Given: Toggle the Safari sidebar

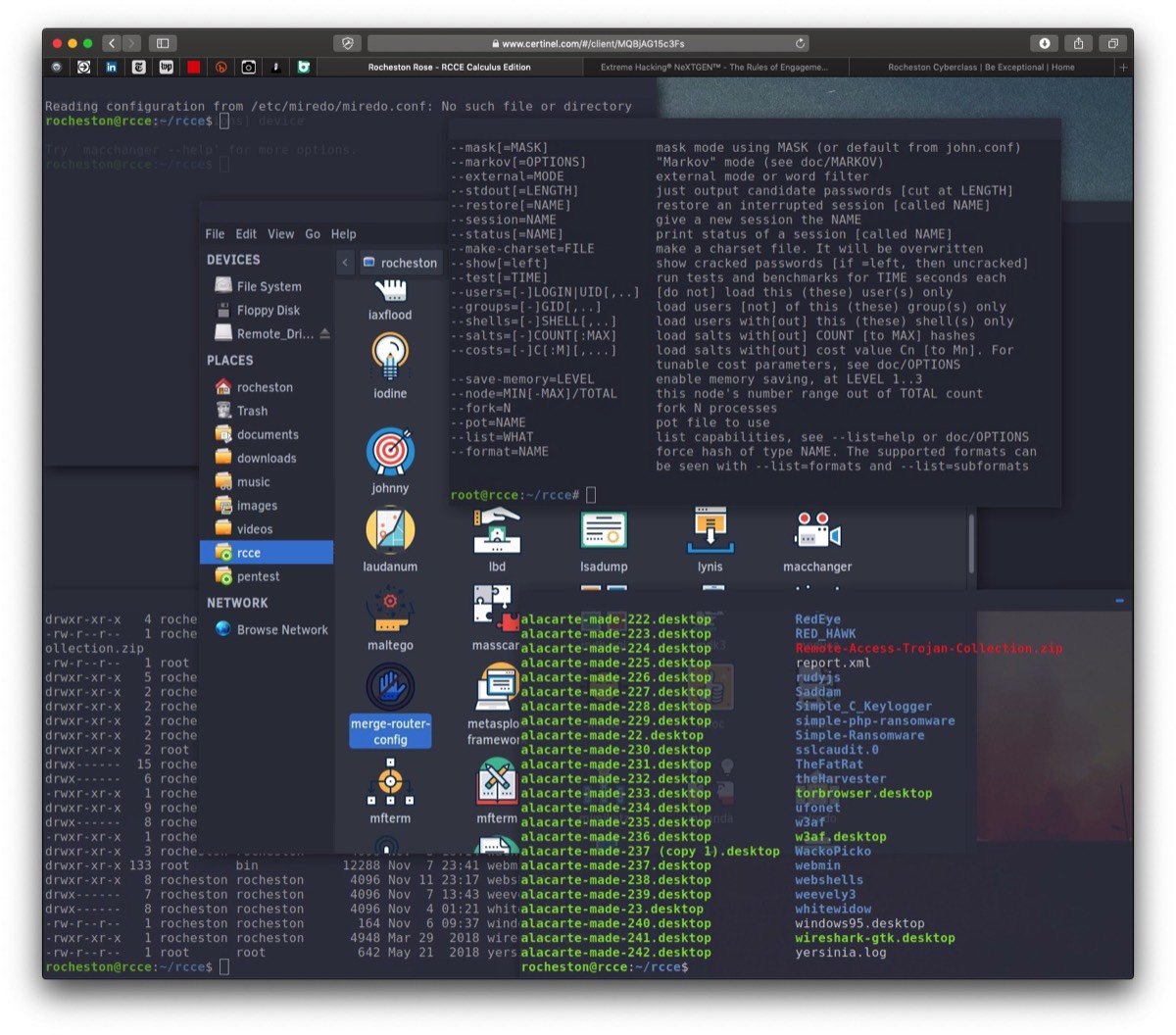Looking at the screenshot, I should (163, 43).
